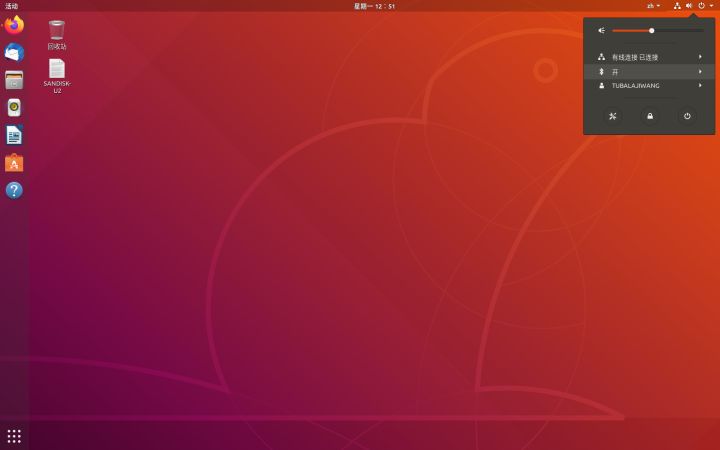Open the Files manager dock icon

pyautogui.click(x=14, y=80)
